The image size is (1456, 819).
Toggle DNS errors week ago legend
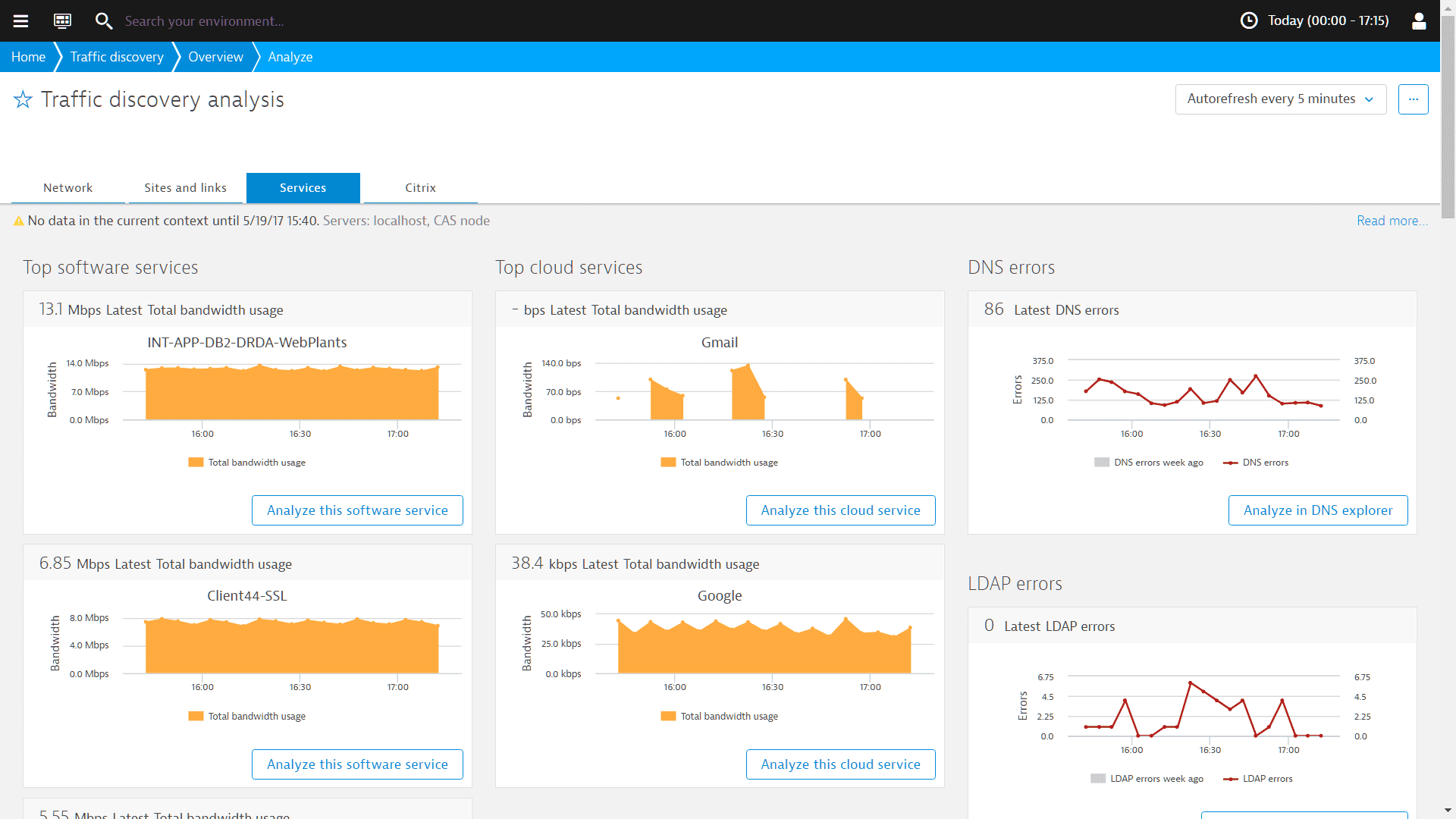(x=1149, y=463)
